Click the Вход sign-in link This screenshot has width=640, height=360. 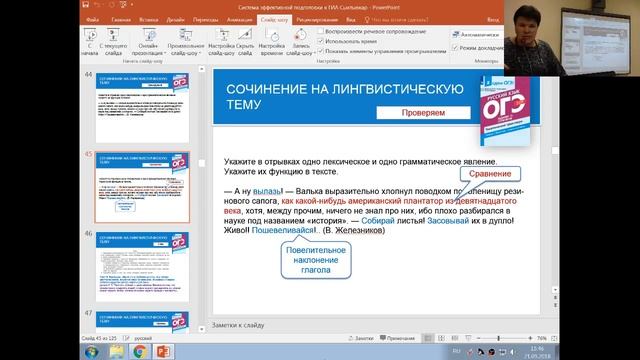point(493,20)
